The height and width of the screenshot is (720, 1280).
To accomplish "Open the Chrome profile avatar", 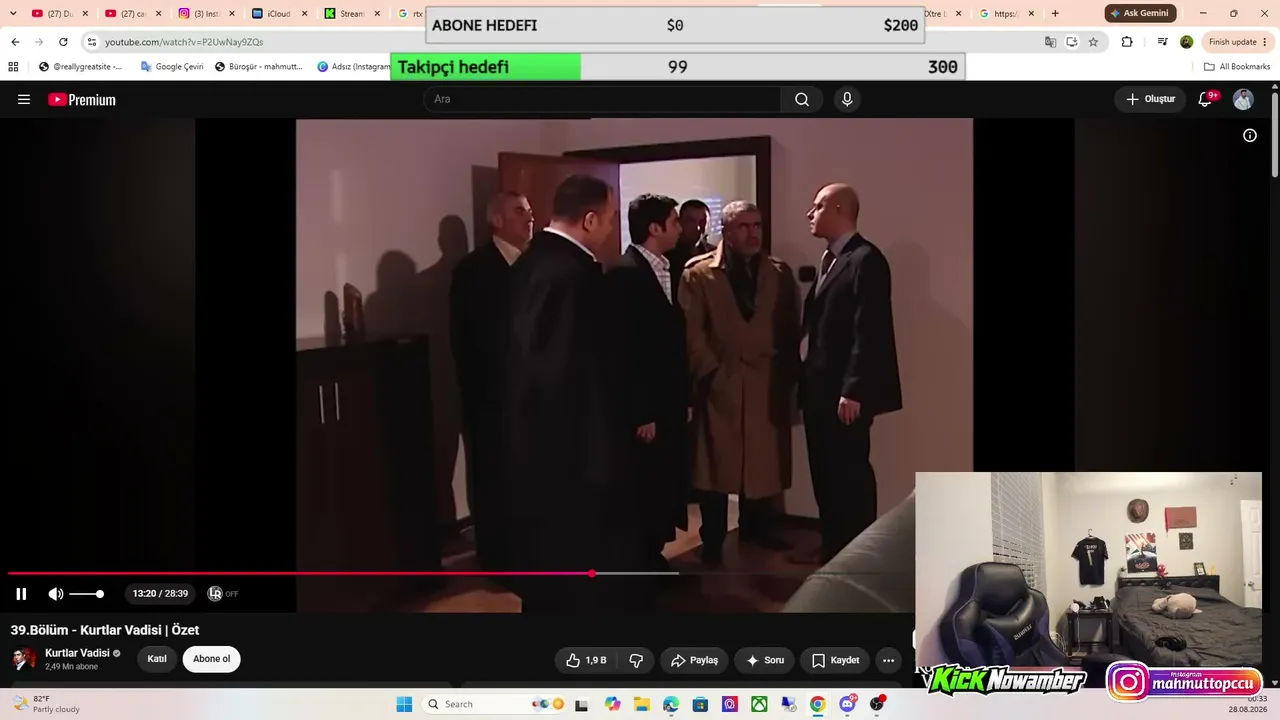I will pyautogui.click(x=1186, y=42).
